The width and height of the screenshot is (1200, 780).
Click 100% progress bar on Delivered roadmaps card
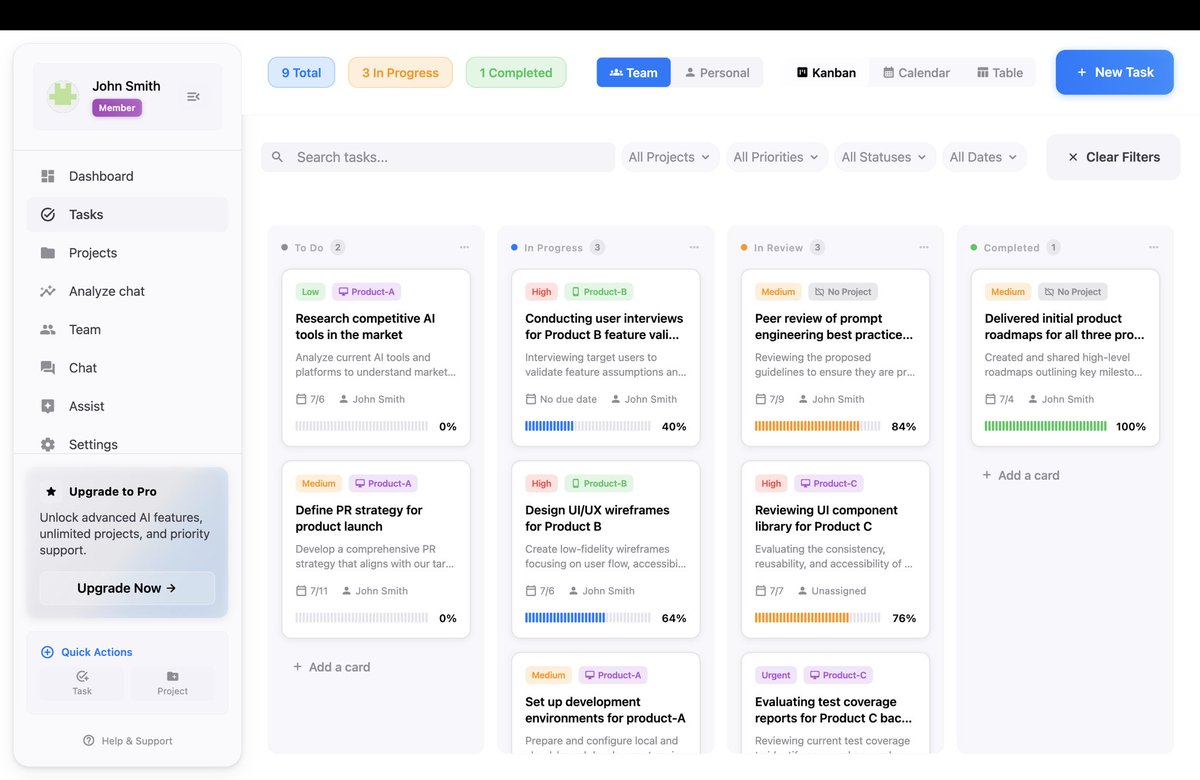1046,426
